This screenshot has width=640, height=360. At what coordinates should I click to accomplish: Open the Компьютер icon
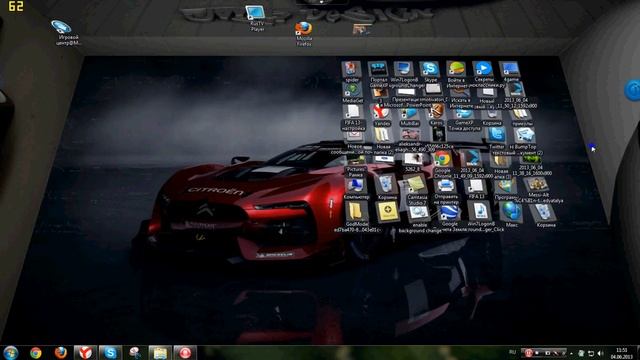coord(356,188)
